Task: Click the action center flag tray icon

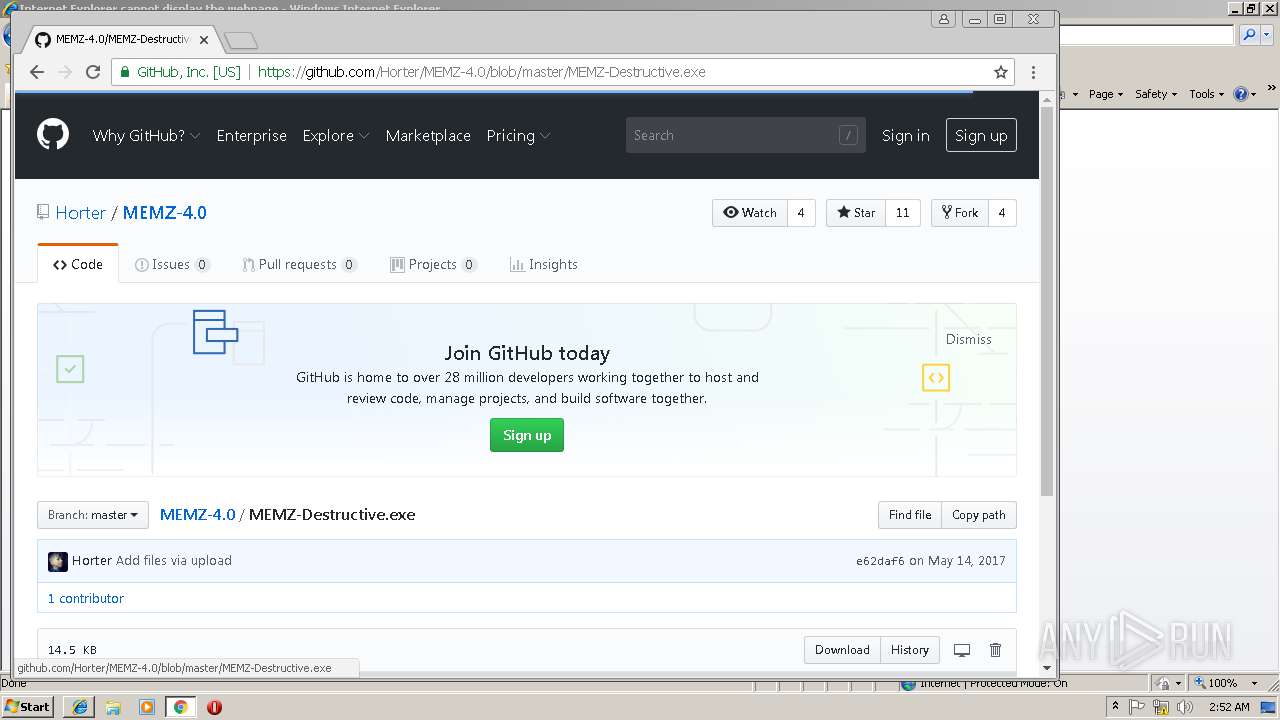Action: pyautogui.click(x=1137, y=707)
